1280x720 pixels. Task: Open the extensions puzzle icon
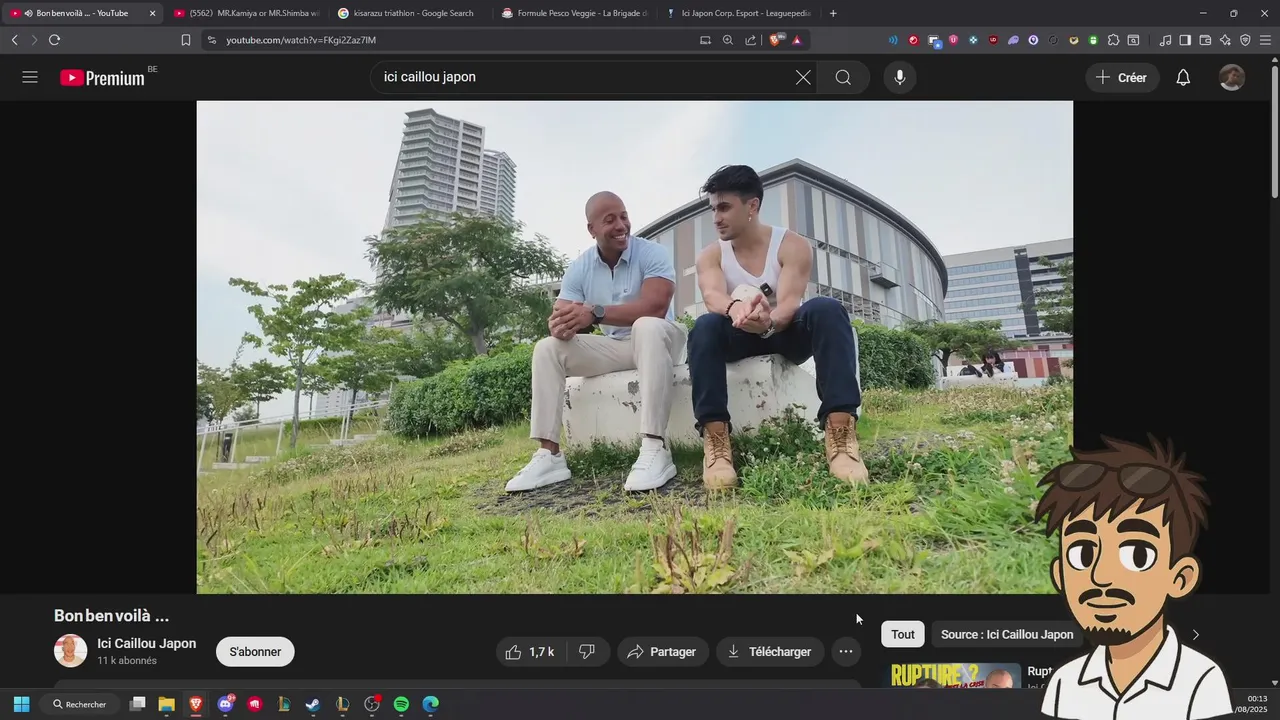coord(1113,40)
